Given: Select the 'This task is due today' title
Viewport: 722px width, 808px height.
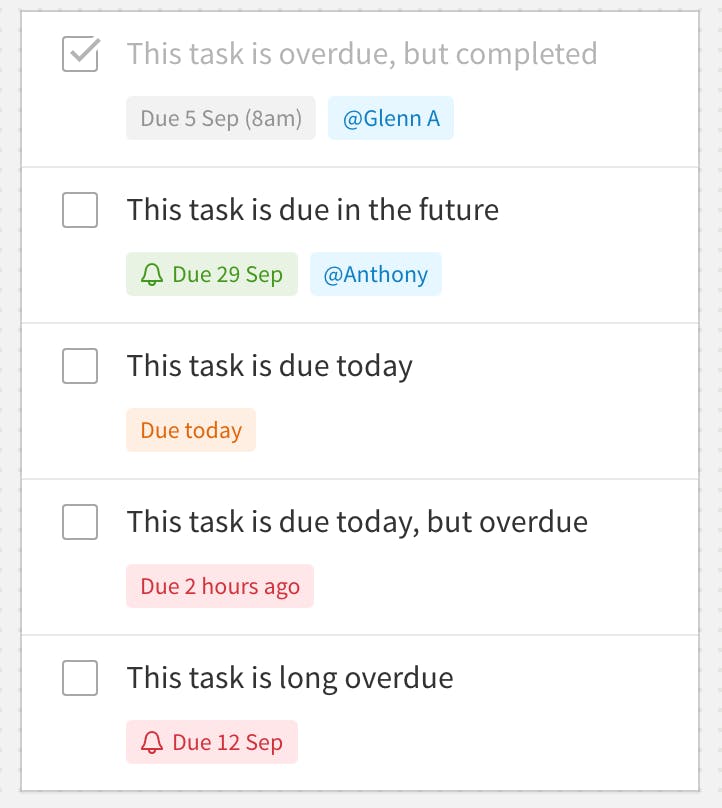Looking at the screenshot, I should pyautogui.click(x=269, y=366).
